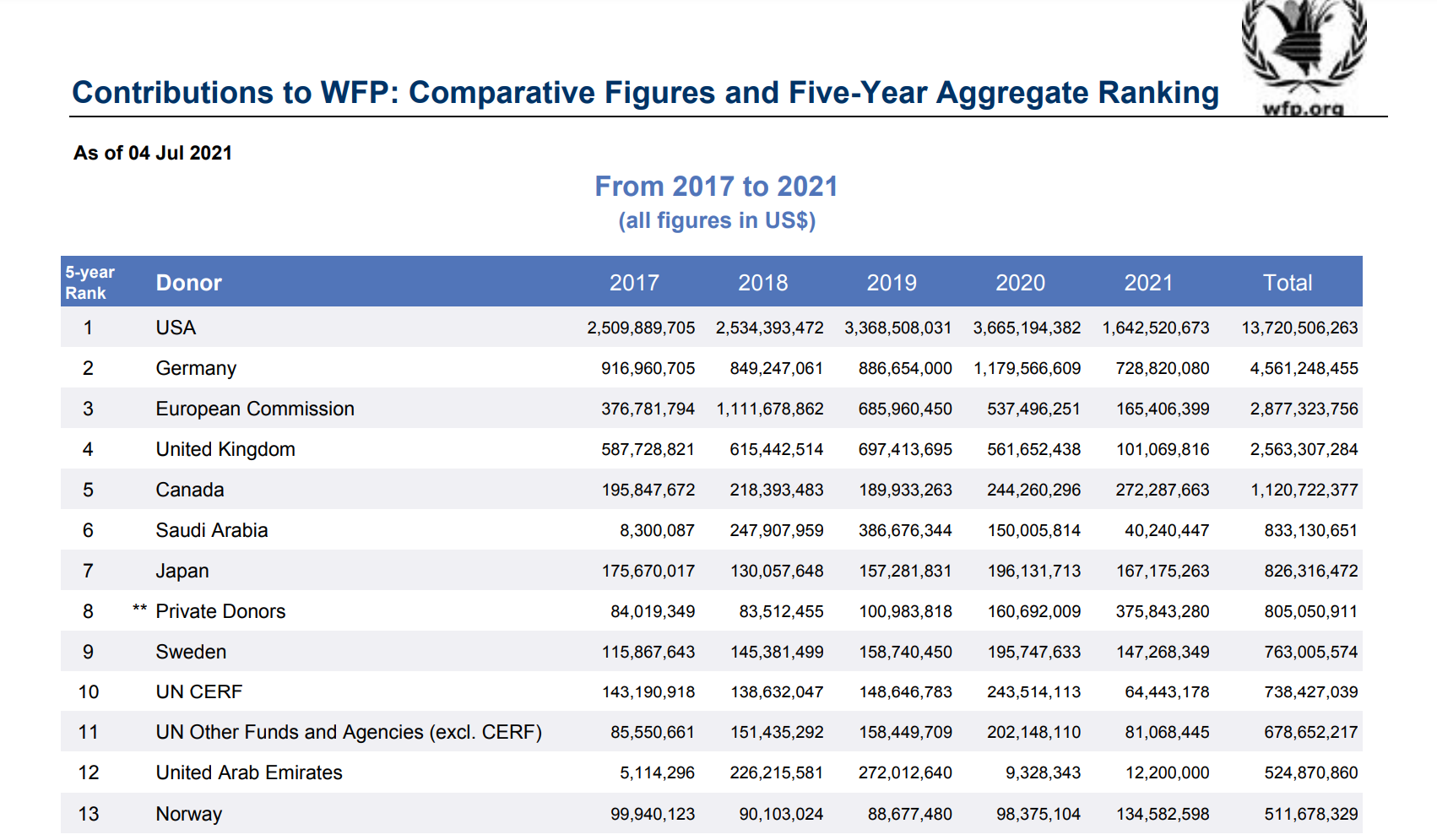
Task: Click the wfp.org text under logo
Action: coord(1304,108)
